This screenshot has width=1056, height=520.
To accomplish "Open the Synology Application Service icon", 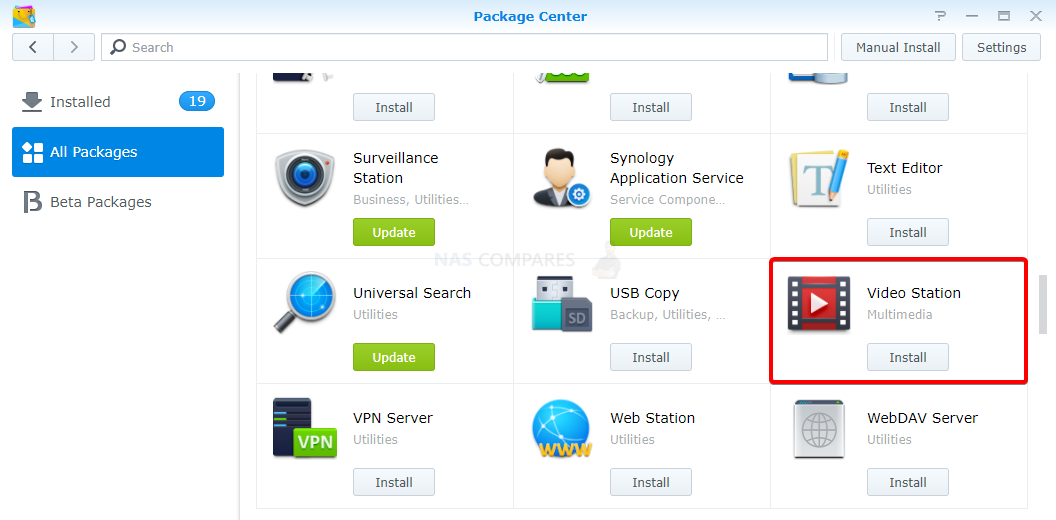I will 562,178.
